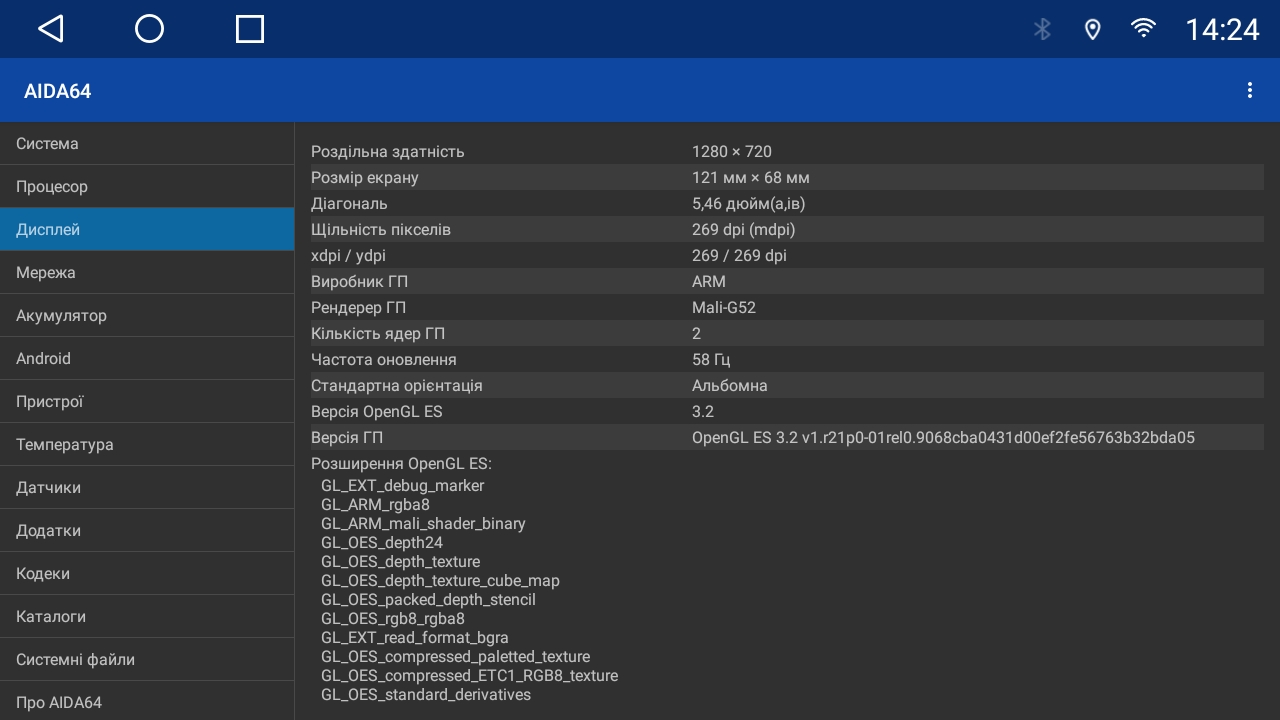Select the Mali-G52 renderer value
This screenshot has height=720, width=1280.
coord(724,308)
